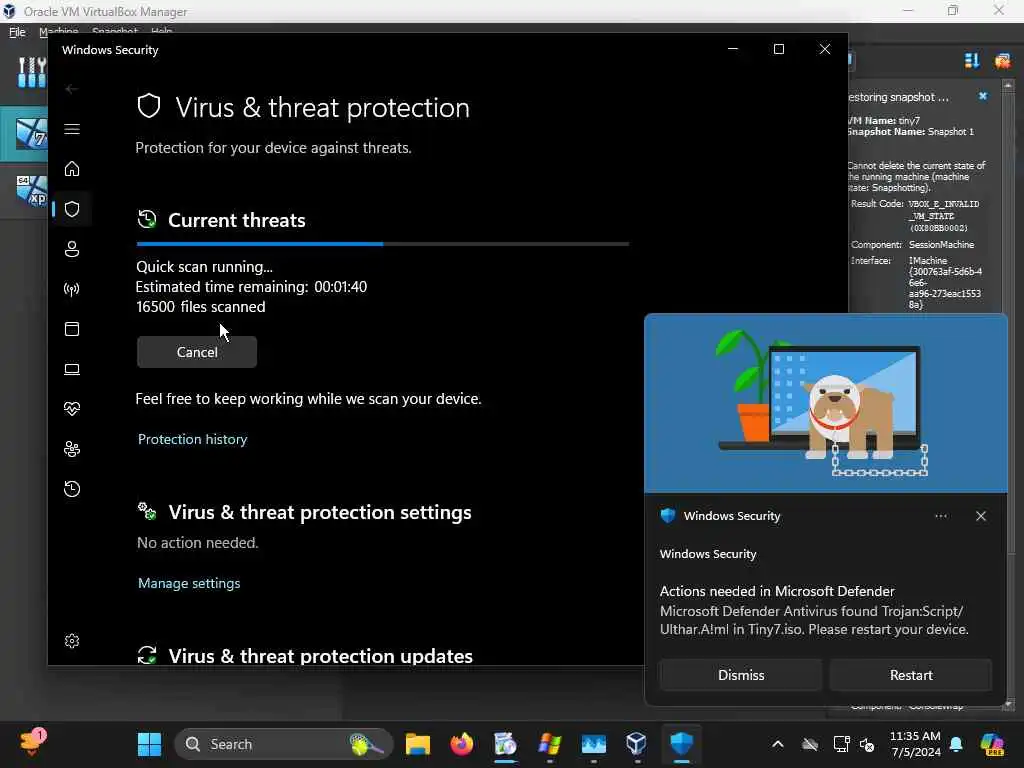Dismiss the Microsoft Defender notification
Screen dimensions: 1024x768
click(741, 675)
